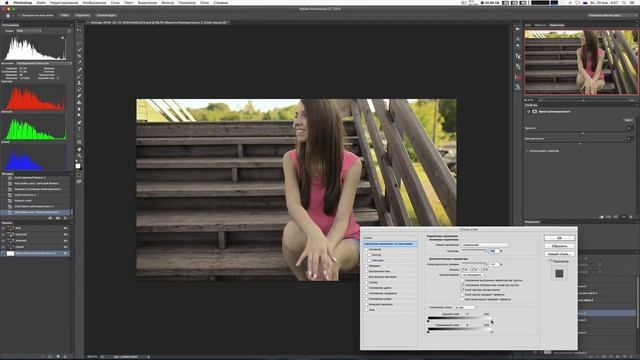Toggle Quick Mask mode icon
The width and height of the screenshot is (640, 360).
pos(79,175)
